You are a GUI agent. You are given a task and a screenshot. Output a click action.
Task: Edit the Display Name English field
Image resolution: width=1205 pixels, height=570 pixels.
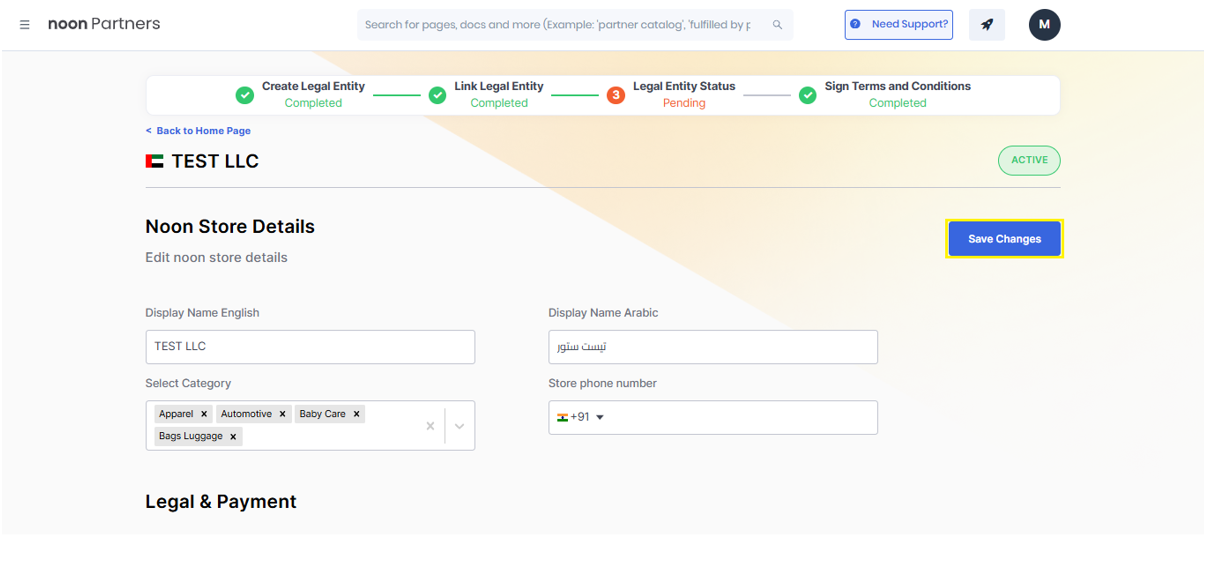310,347
